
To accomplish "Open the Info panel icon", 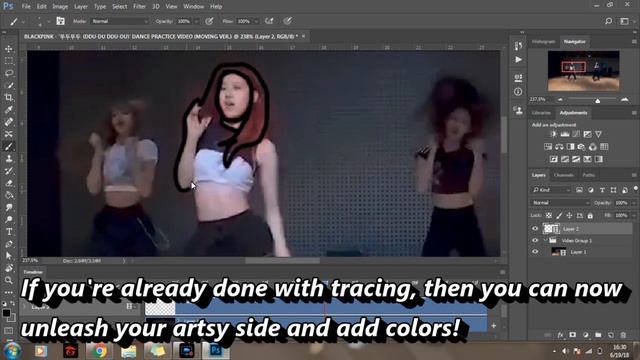I will pyautogui.click(x=518, y=91).
